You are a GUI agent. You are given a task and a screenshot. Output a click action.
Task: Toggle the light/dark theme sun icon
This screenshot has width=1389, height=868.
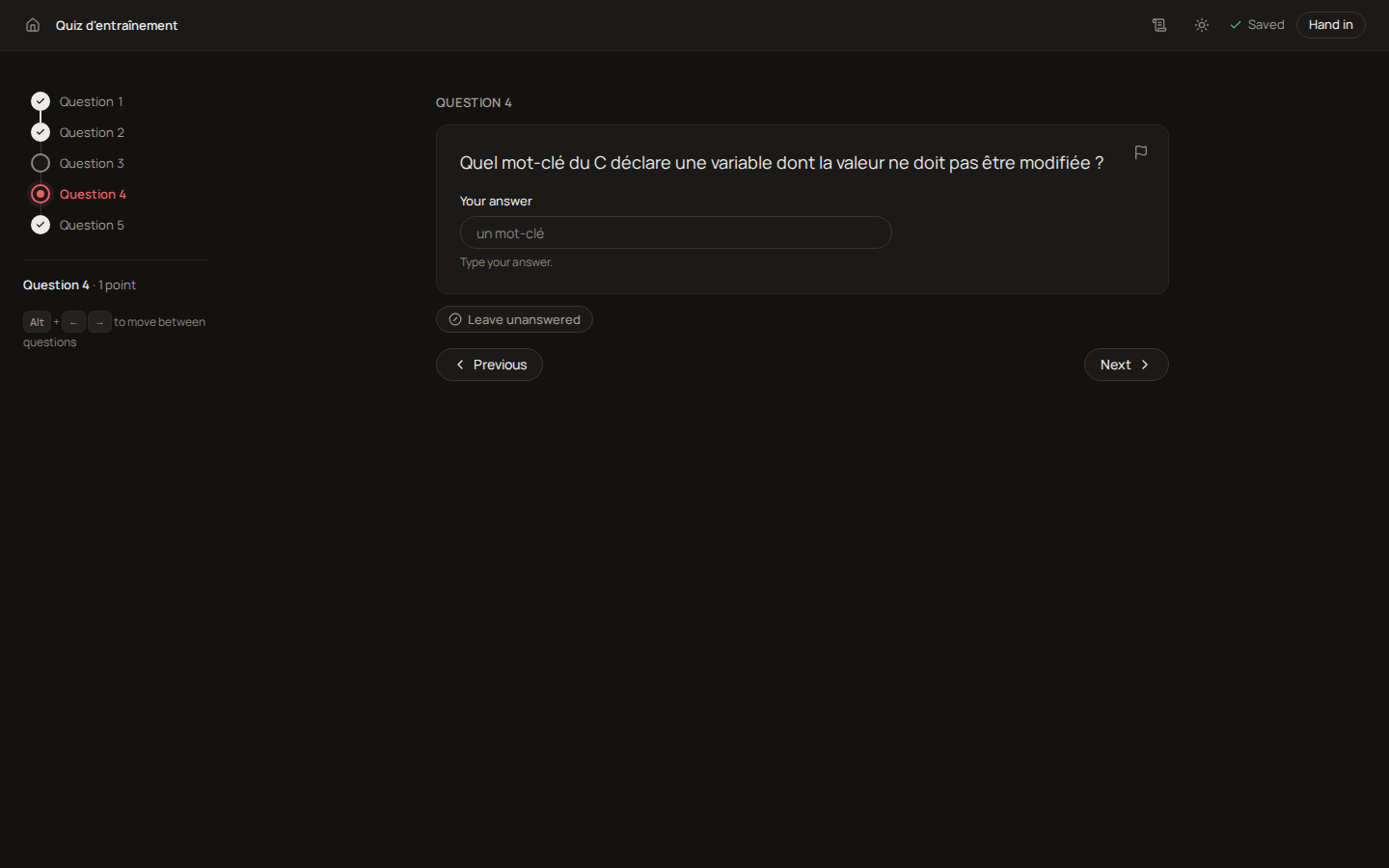click(1202, 25)
